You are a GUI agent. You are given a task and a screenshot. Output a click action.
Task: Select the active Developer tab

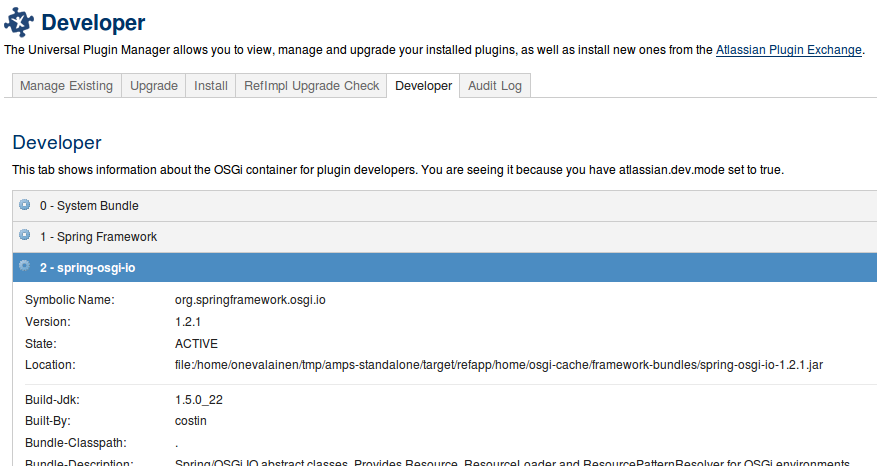(x=423, y=86)
